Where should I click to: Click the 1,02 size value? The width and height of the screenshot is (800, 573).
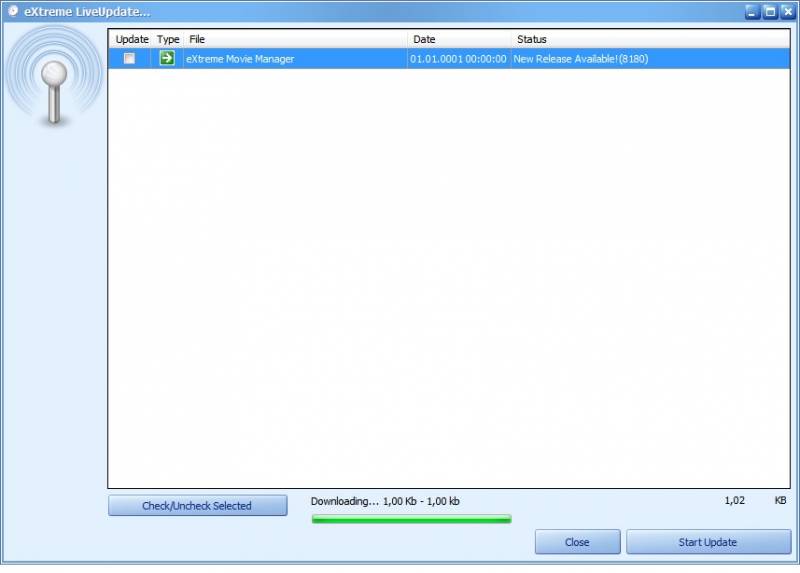[x=735, y=501]
